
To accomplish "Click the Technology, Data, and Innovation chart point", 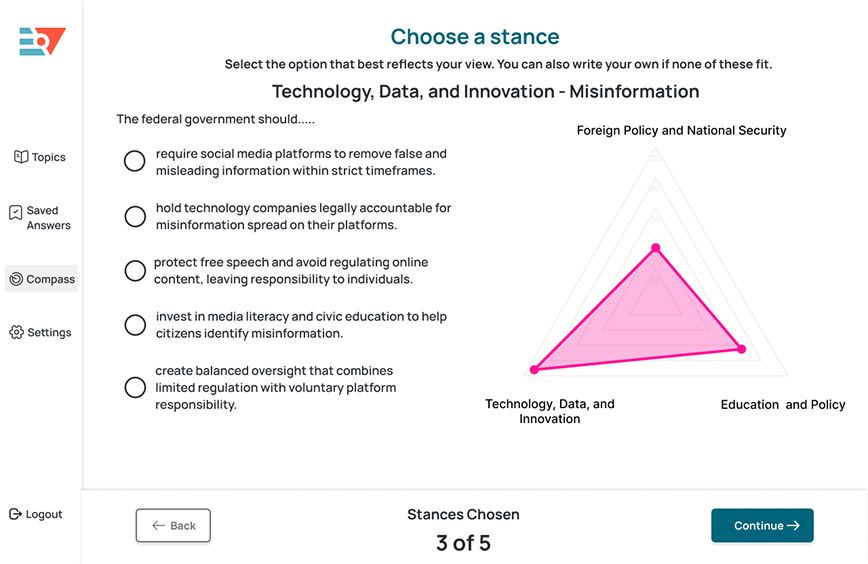I will (534, 370).
